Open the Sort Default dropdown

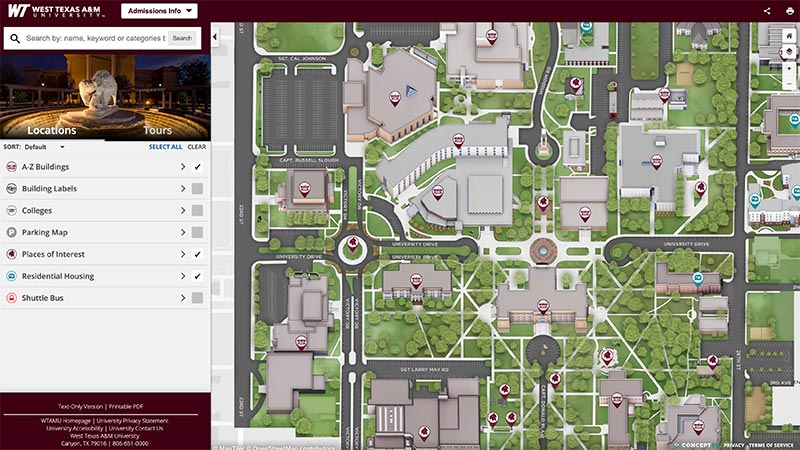pyautogui.click(x=44, y=147)
